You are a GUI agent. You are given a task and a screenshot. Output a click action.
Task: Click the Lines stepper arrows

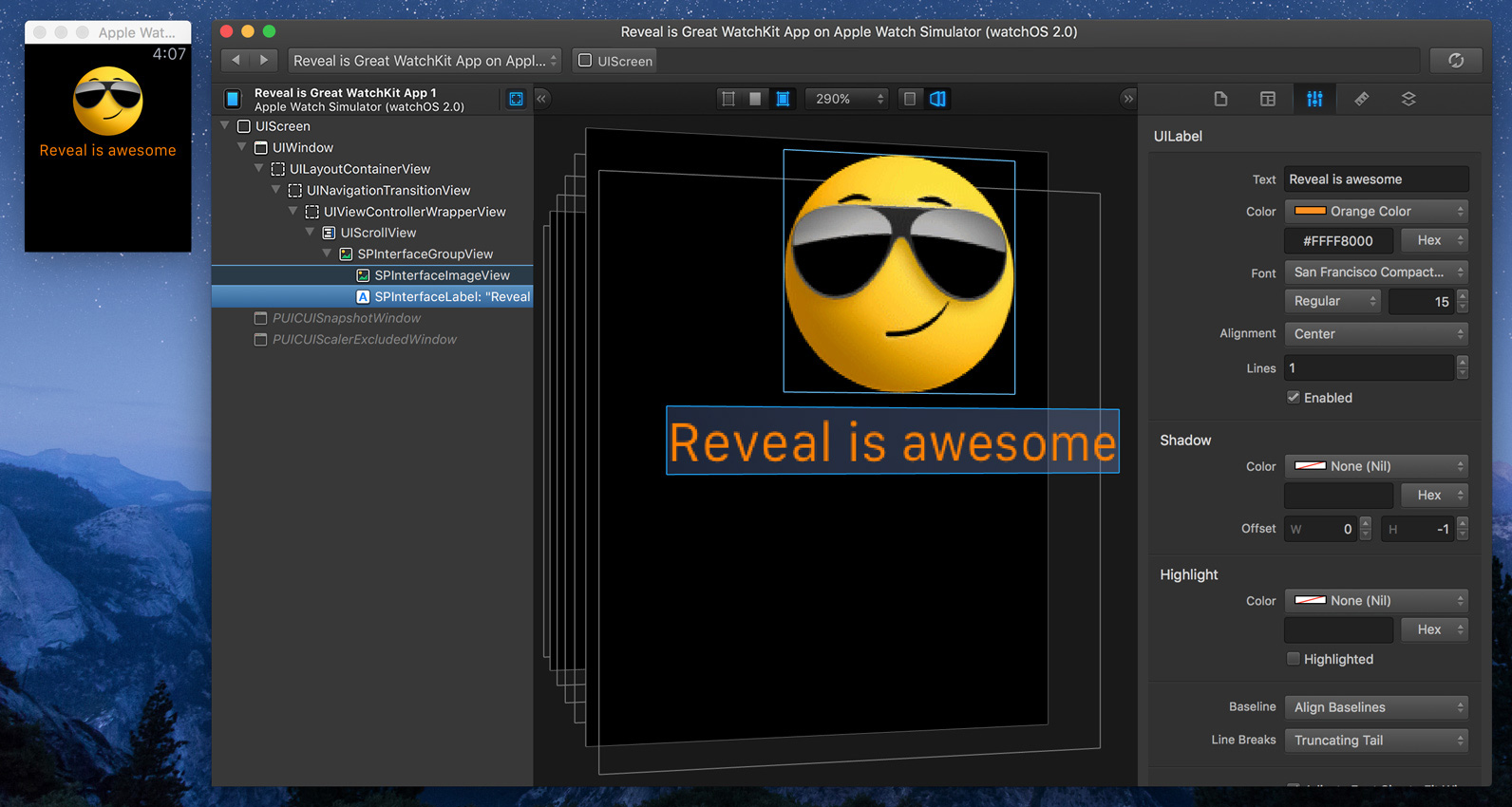1463,367
